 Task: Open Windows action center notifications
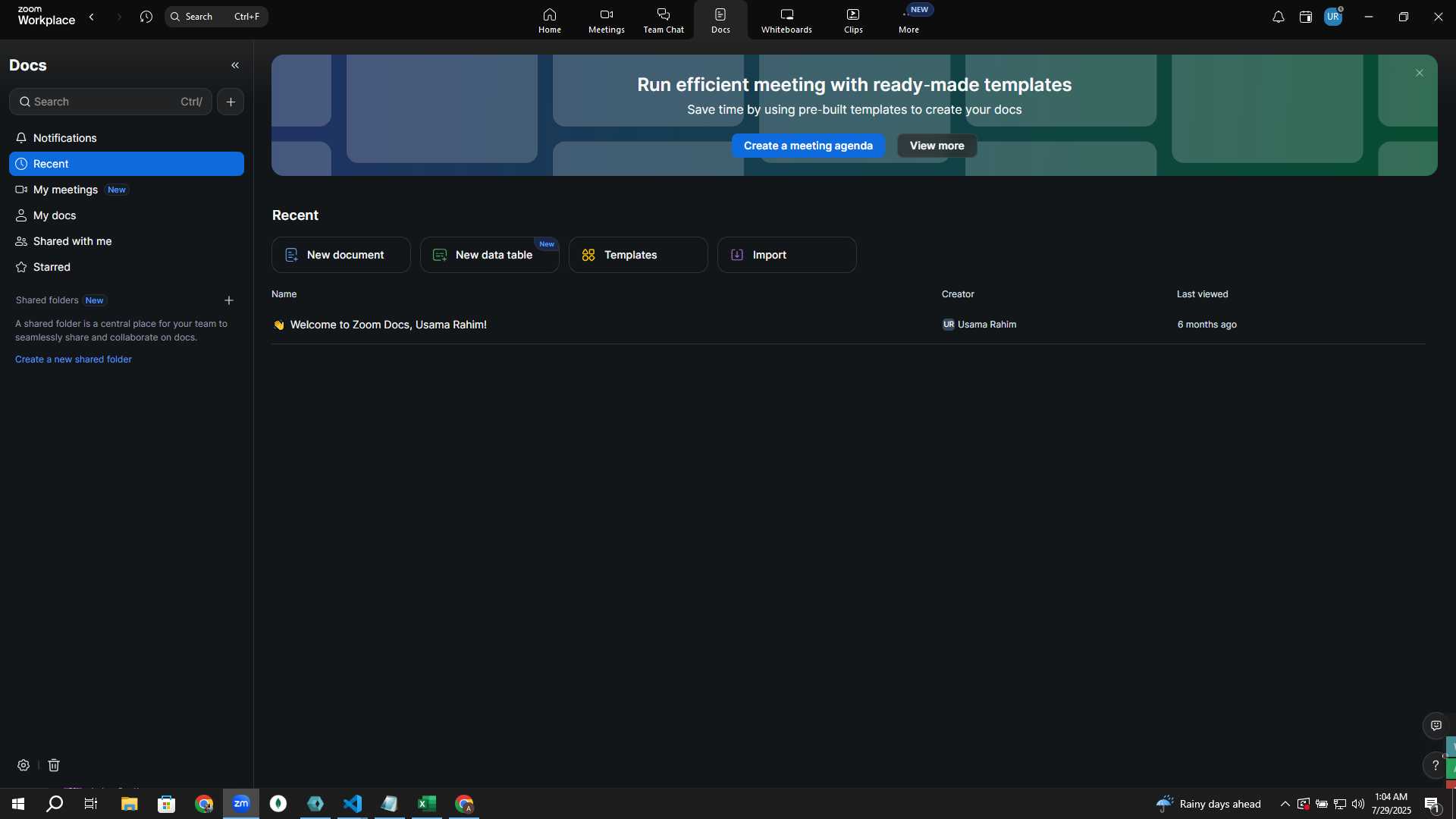point(1432,804)
